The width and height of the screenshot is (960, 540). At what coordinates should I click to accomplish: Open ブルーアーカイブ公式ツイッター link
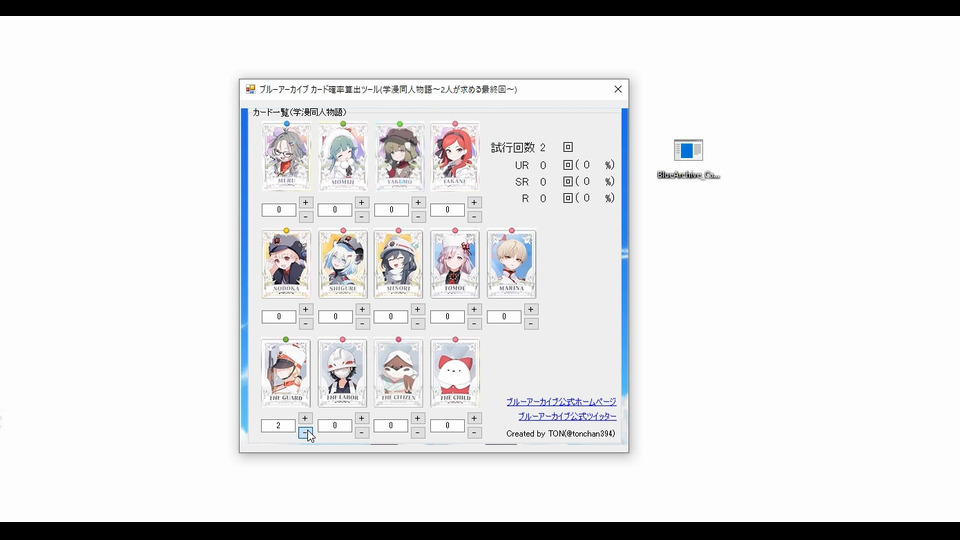(567, 416)
